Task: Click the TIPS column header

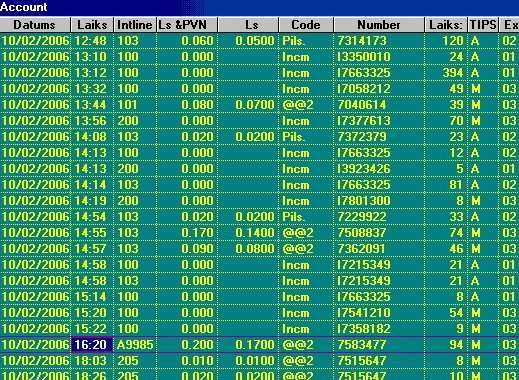Action: click(483, 25)
